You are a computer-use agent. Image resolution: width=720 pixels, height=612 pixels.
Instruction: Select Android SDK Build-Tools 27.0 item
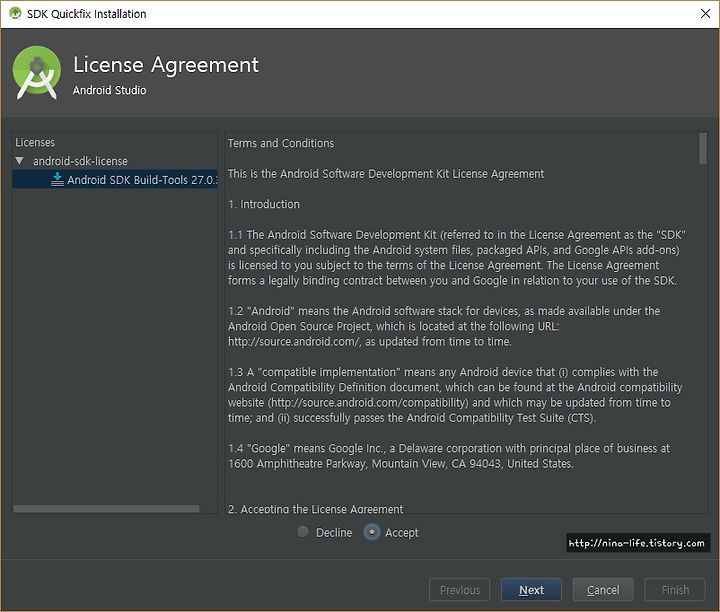[115, 180]
